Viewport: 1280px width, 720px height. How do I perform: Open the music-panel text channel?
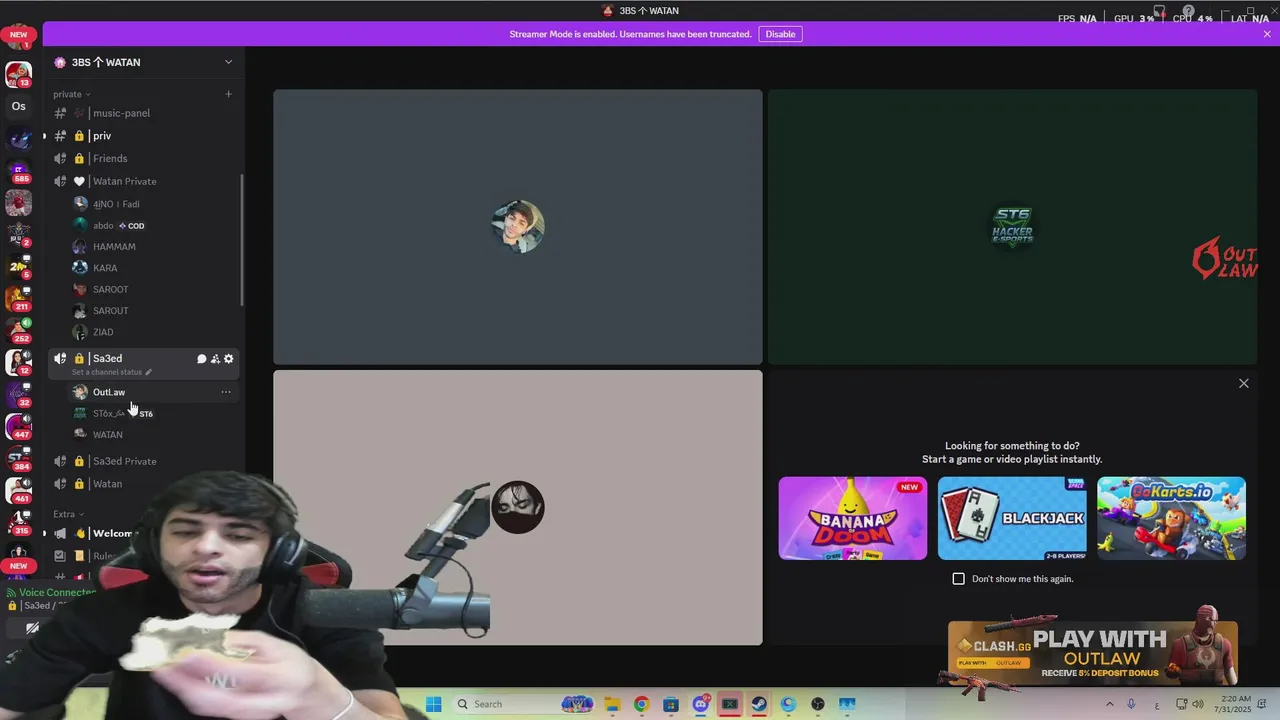click(144, 113)
